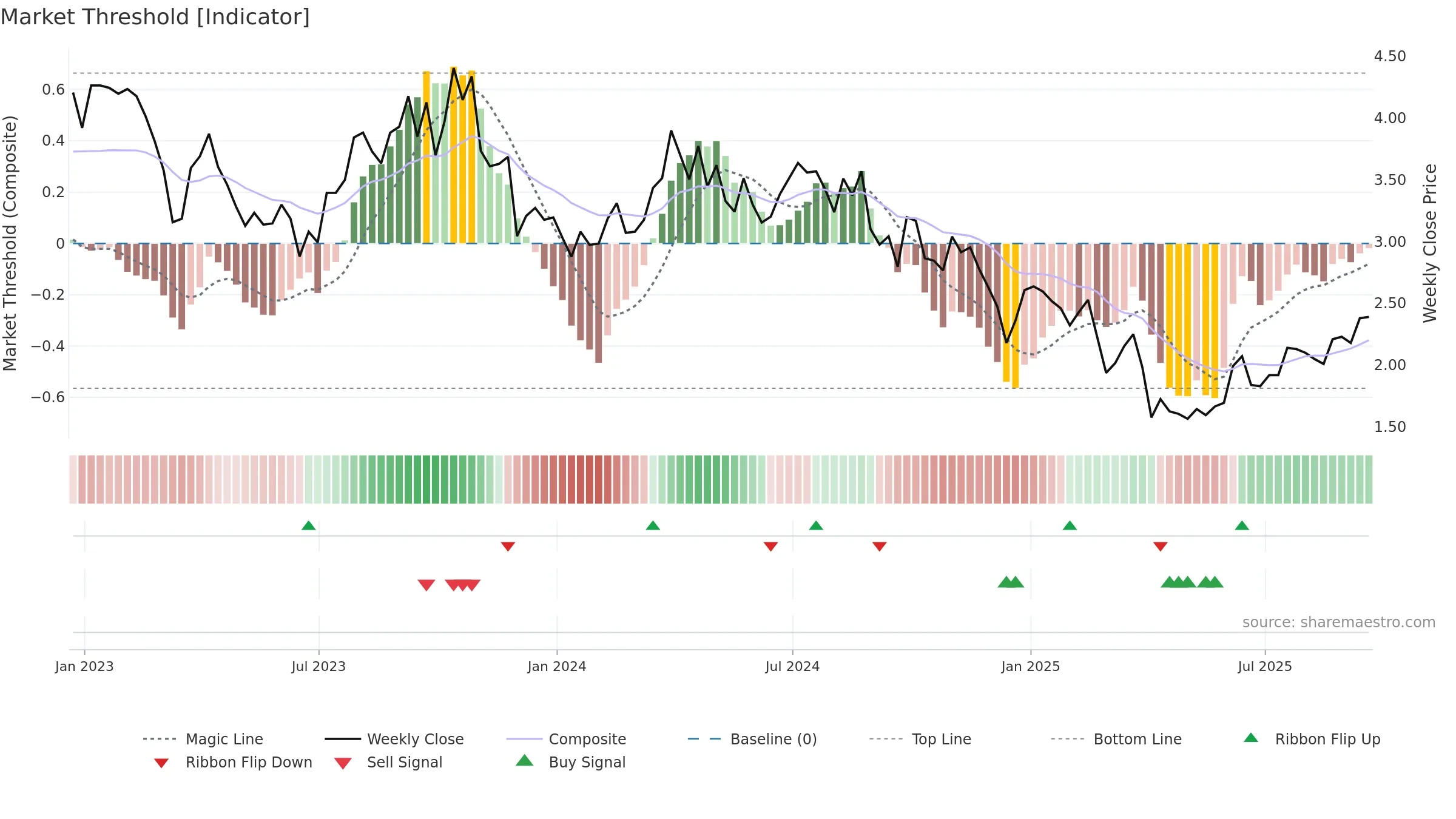1456x819 pixels.
Task: Click the Jan 2023 x-axis label
Action: 84,667
